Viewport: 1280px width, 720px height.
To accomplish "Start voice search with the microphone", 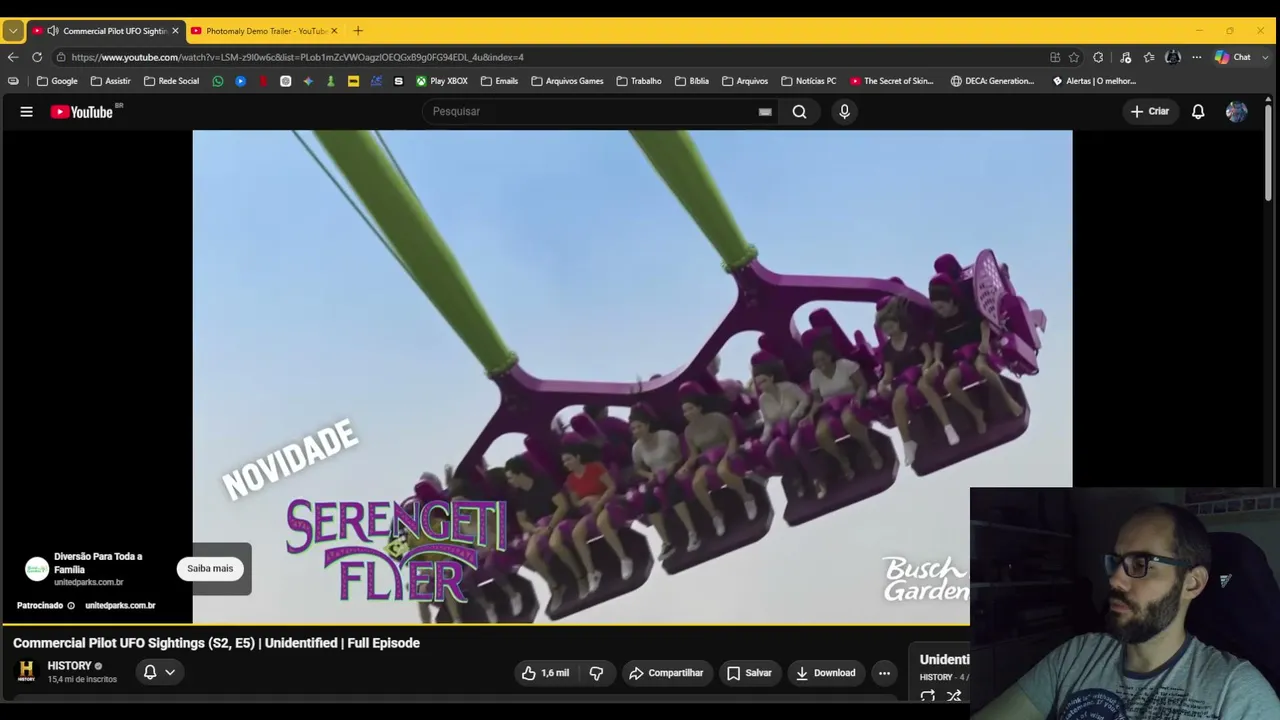I will click(x=844, y=112).
